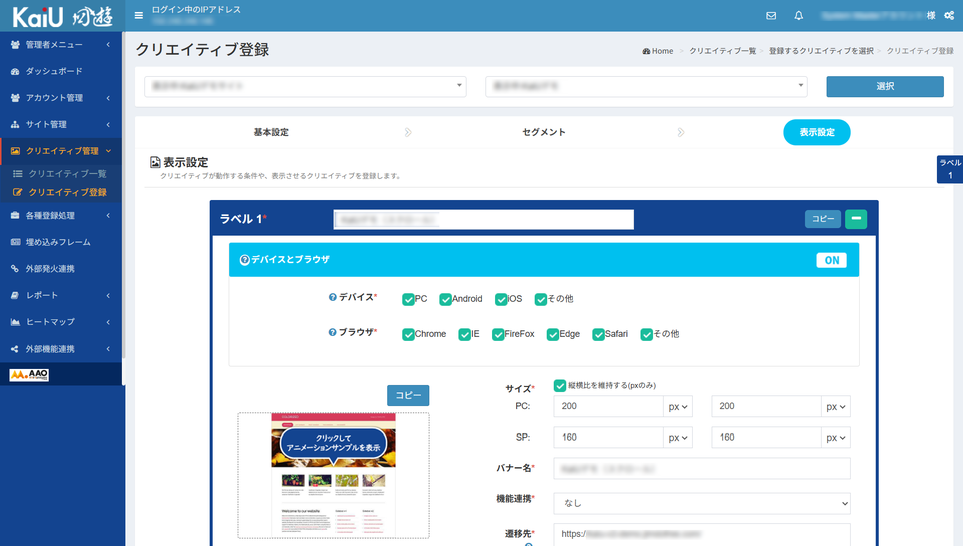Viewport: 963px width, 546px height.
Task: Toggle the デバイスとブラウザ ON switch
Action: tap(832, 260)
